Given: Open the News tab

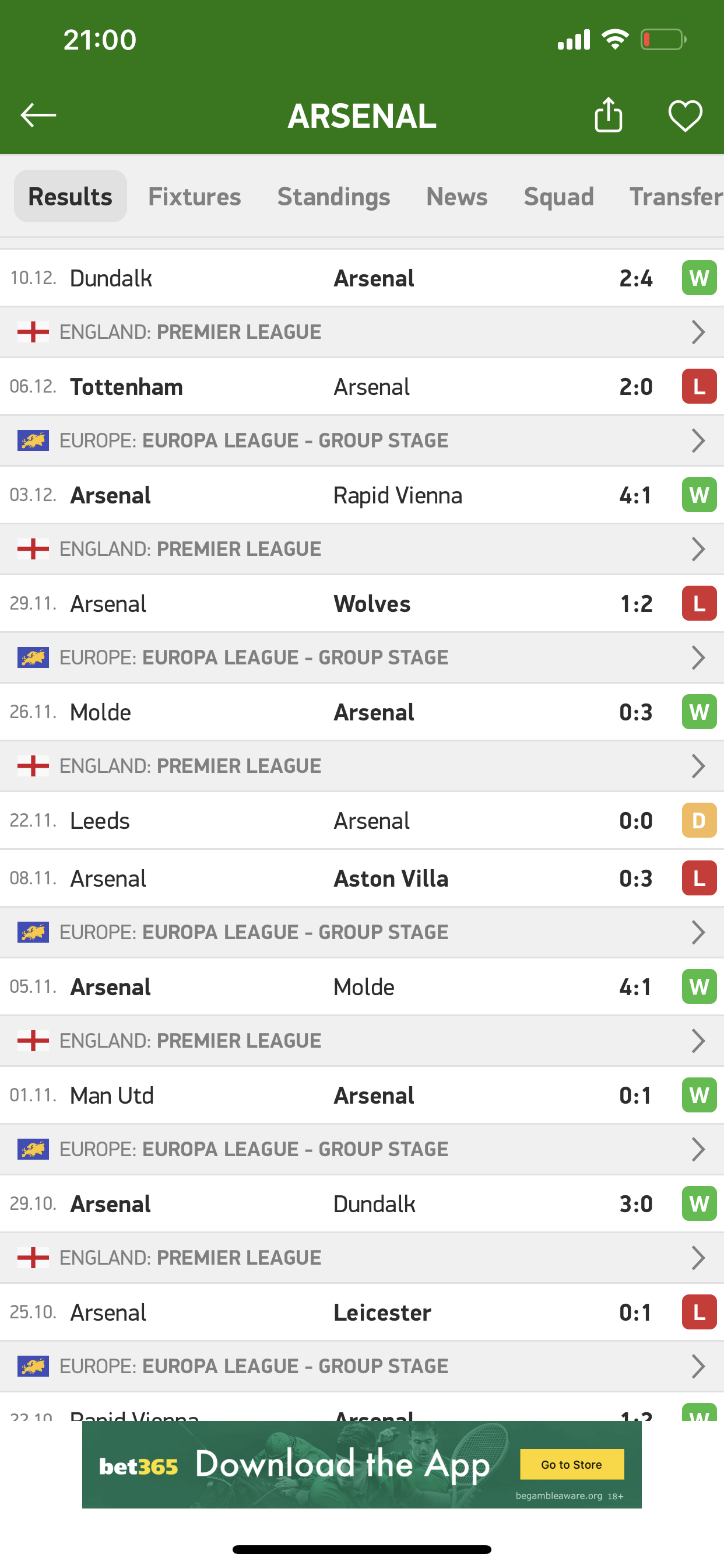Looking at the screenshot, I should (x=456, y=197).
